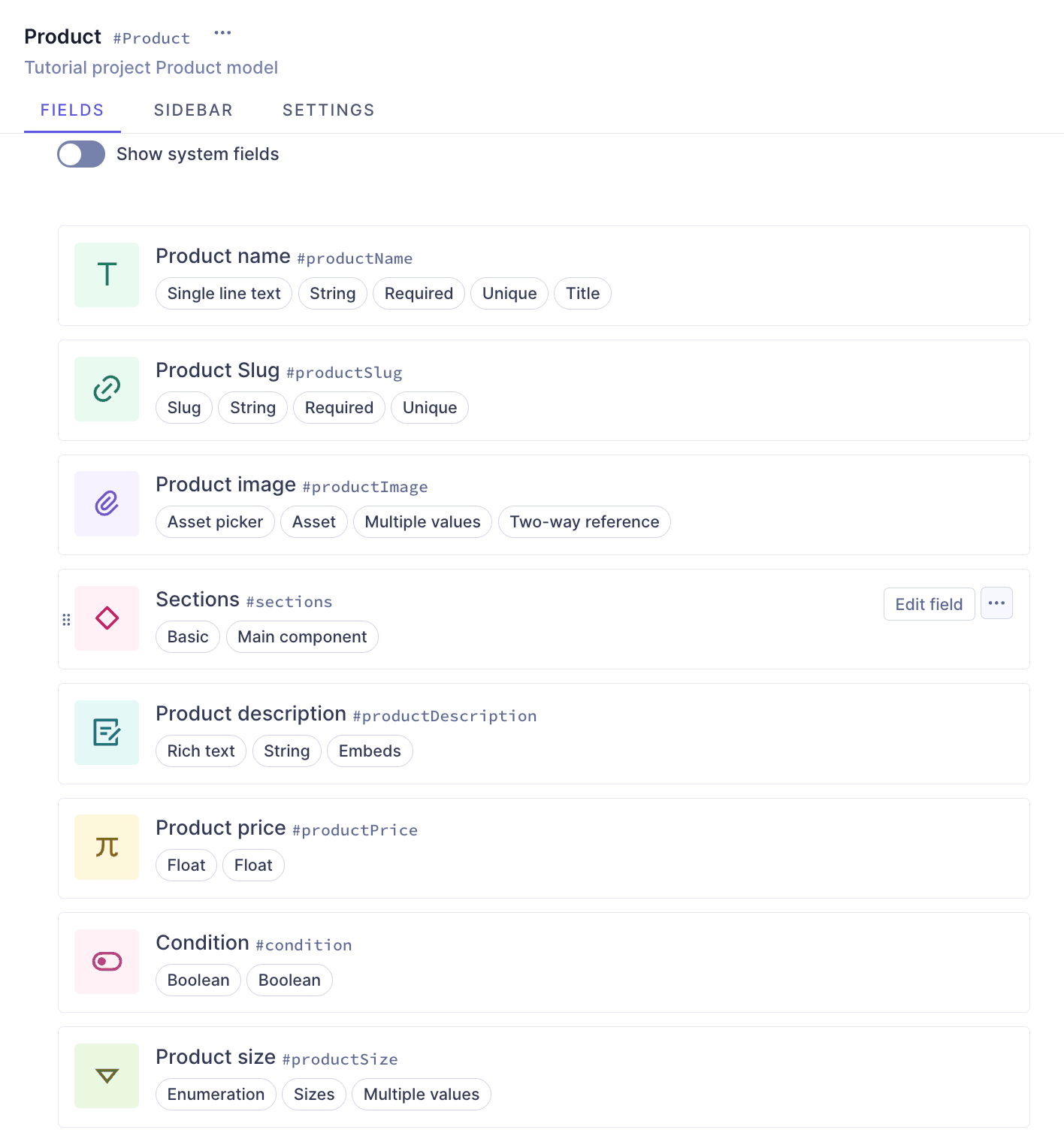Click the Edit field button
The image size is (1064, 1145).
[x=929, y=604]
